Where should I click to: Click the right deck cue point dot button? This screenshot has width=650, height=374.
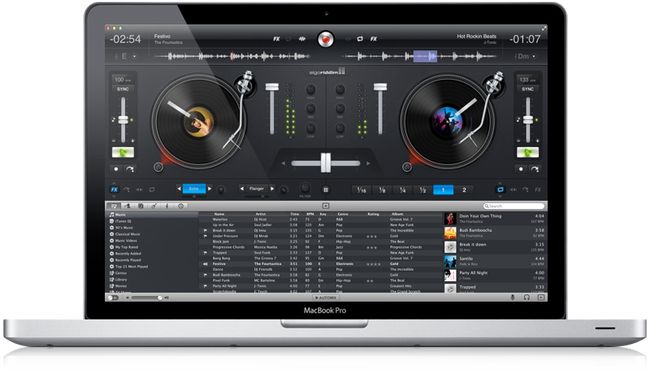pos(521,169)
